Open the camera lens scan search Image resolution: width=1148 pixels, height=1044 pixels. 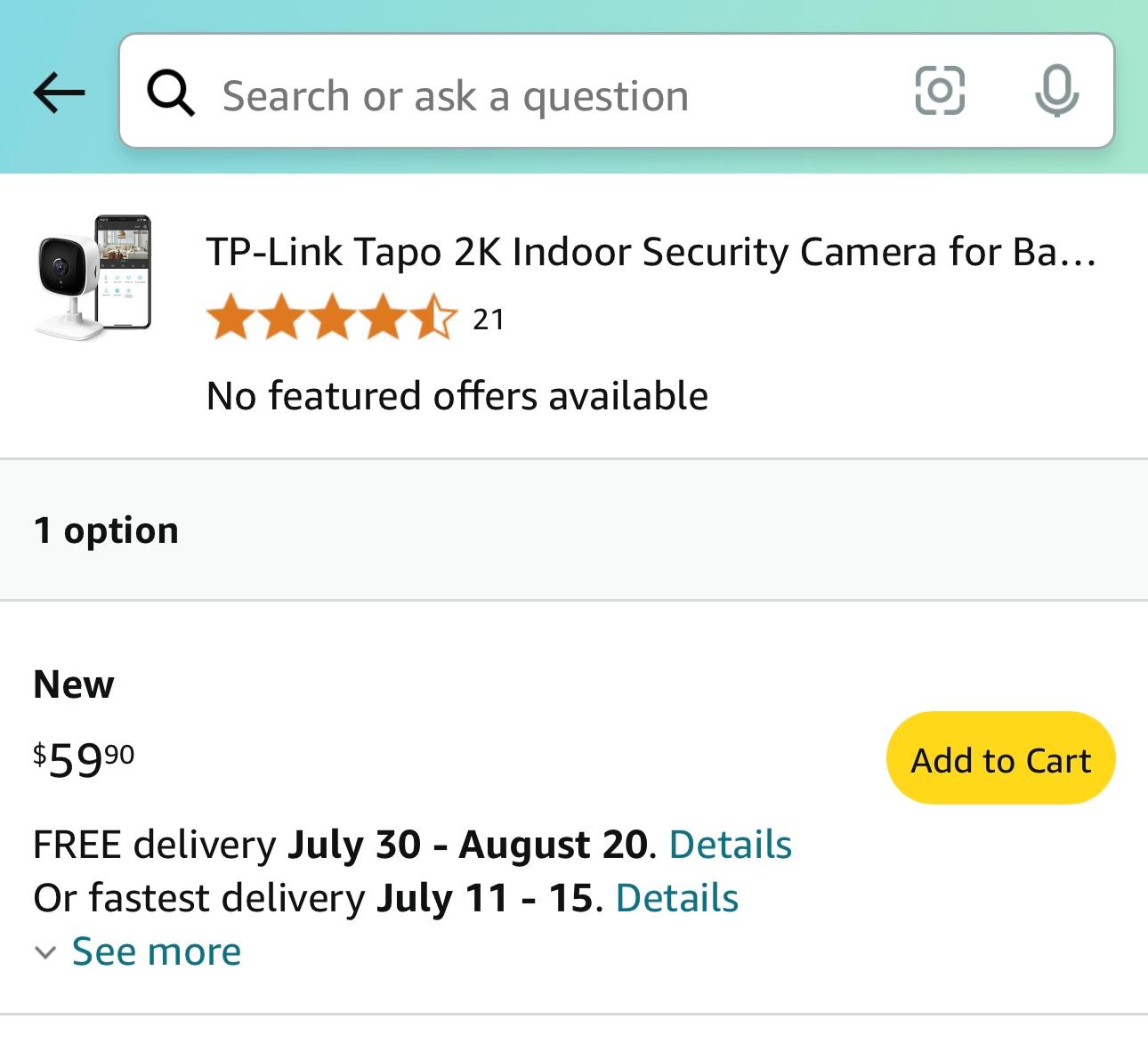(940, 91)
